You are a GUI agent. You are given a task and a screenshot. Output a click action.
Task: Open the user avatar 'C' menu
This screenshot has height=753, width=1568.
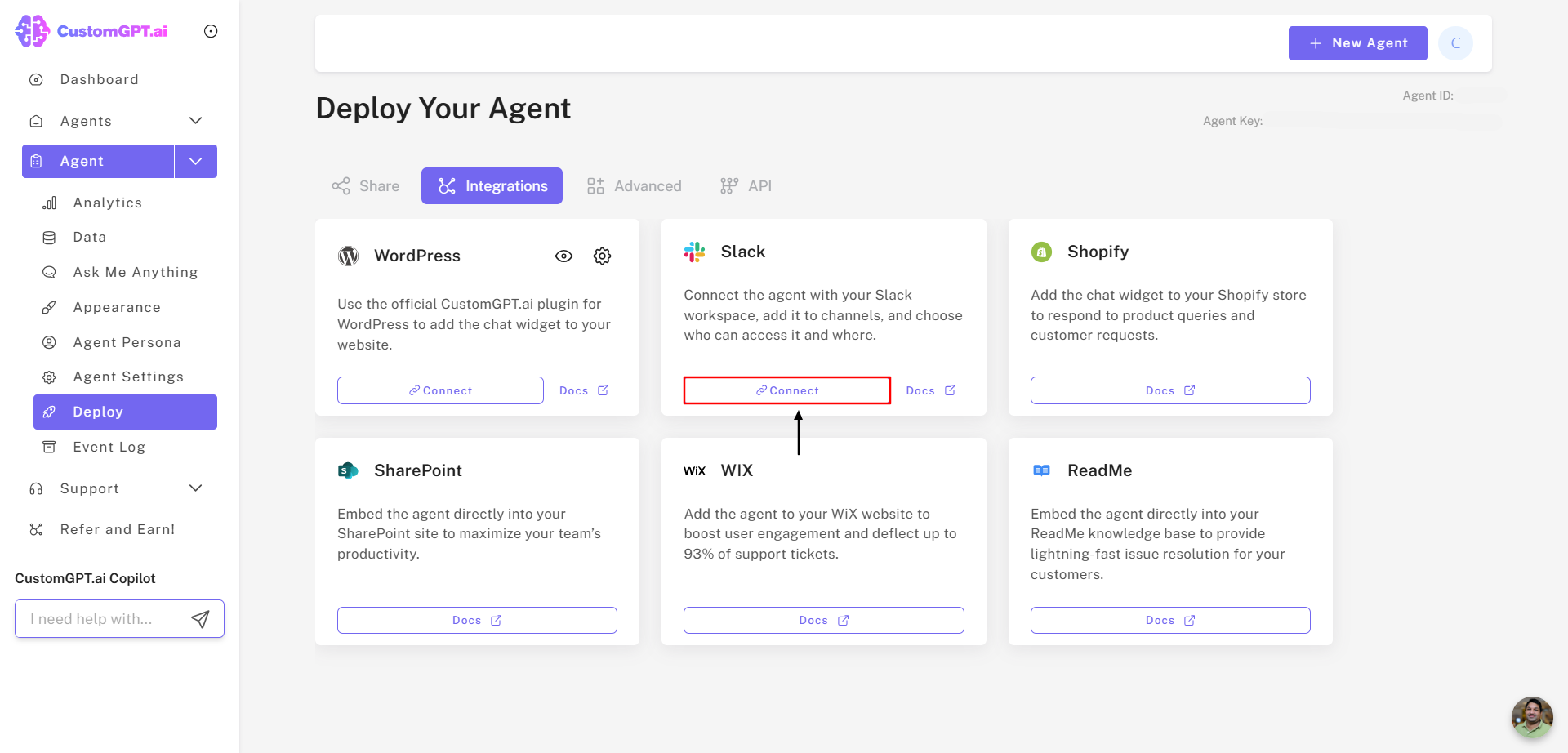click(x=1455, y=43)
